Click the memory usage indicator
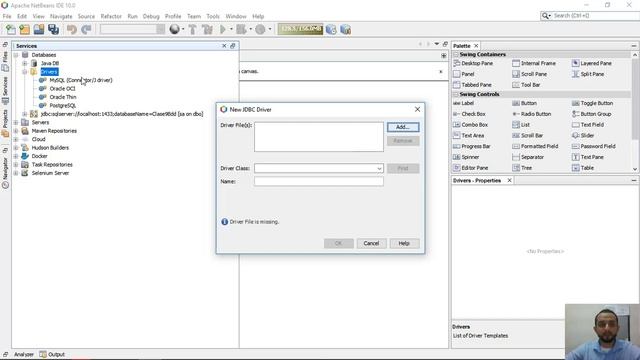The image size is (640, 360). 300,29
